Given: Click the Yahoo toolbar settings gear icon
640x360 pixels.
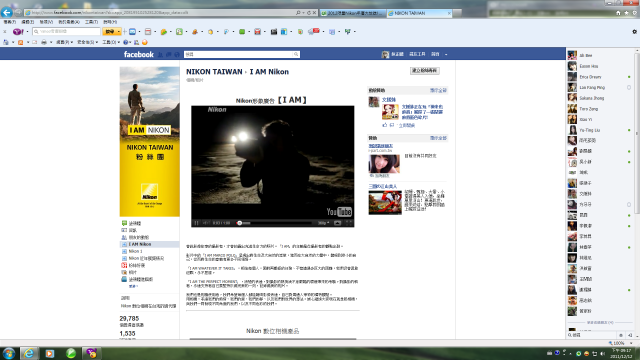Looking at the screenshot, I should point(634,31).
